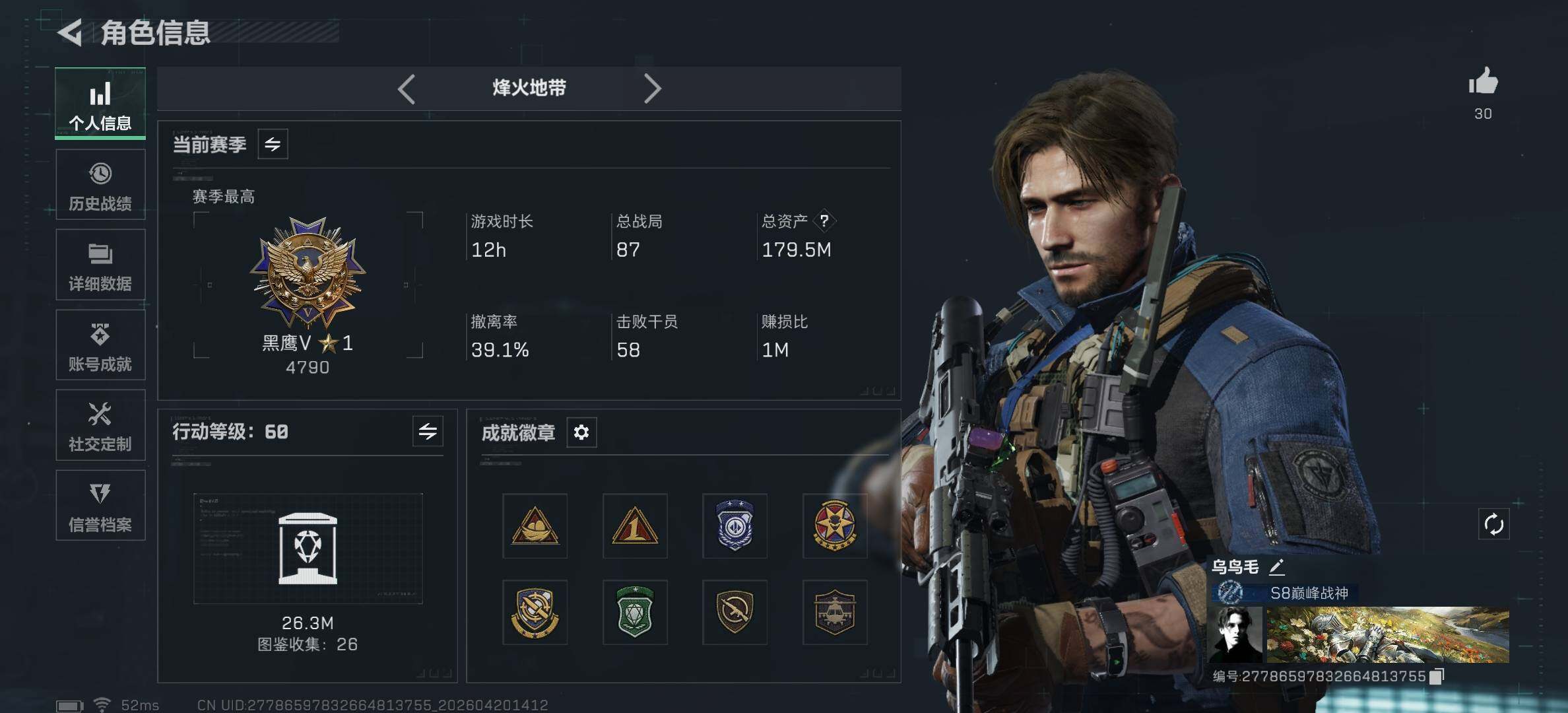Select the helicopter achievement badge
The image size is (1568, 713).
pos(835,612)
